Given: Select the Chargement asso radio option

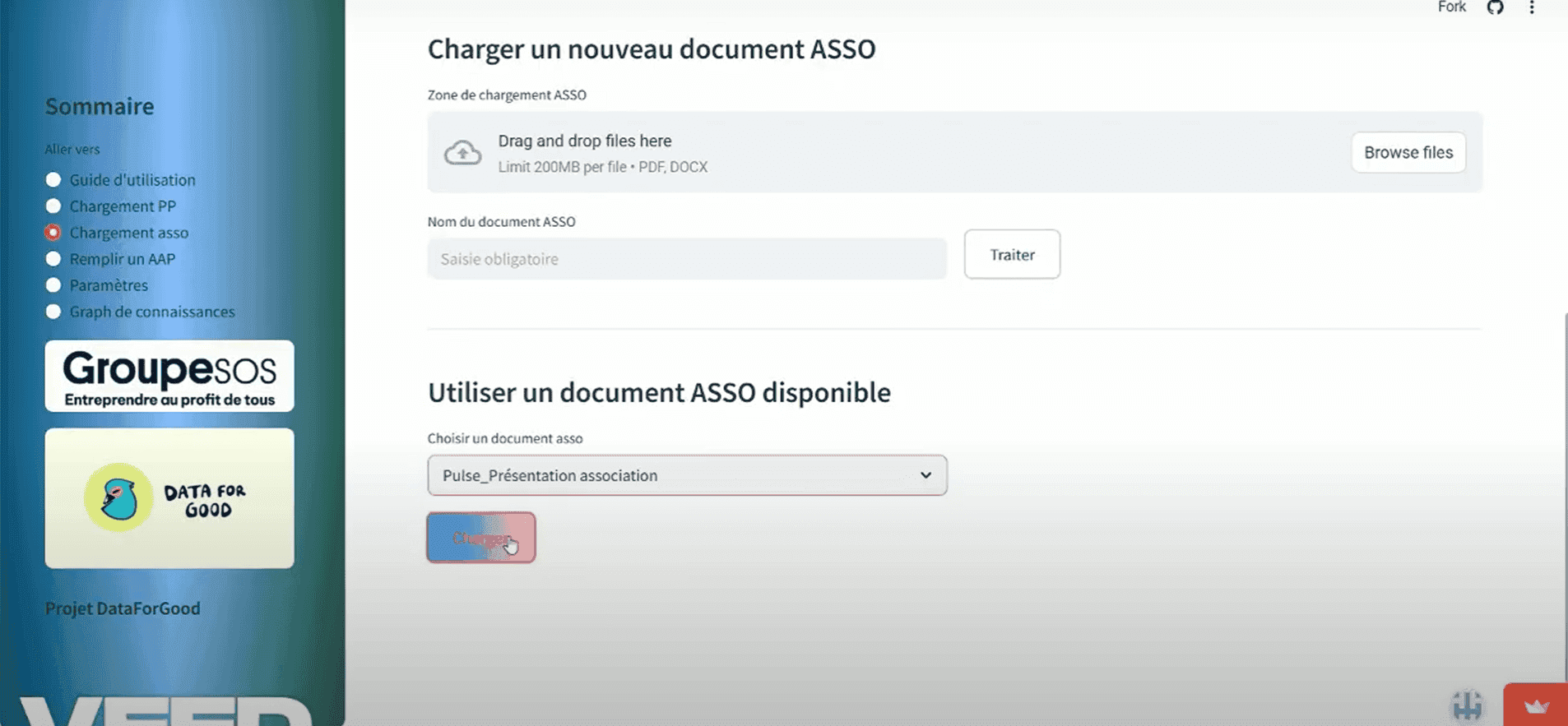Looking at the screenshot, I should coord(53,233).
